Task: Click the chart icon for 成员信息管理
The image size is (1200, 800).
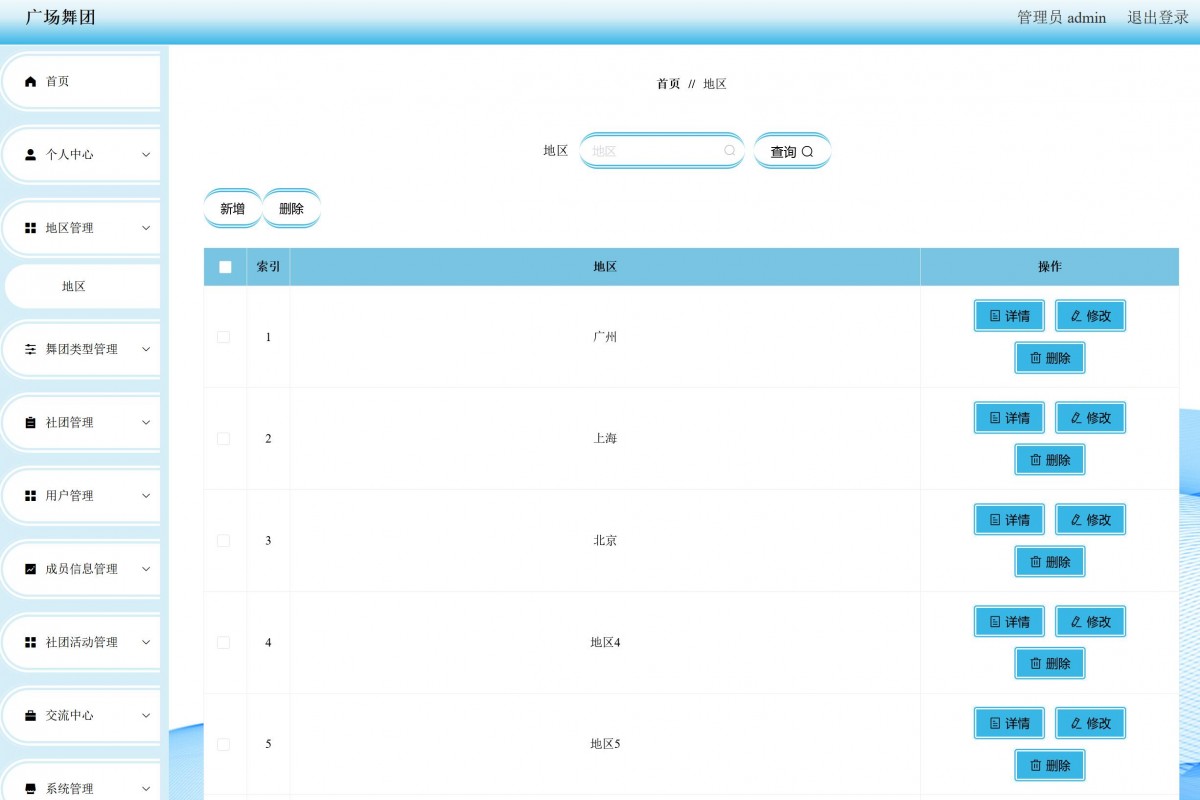Action: tap(30, 569)
